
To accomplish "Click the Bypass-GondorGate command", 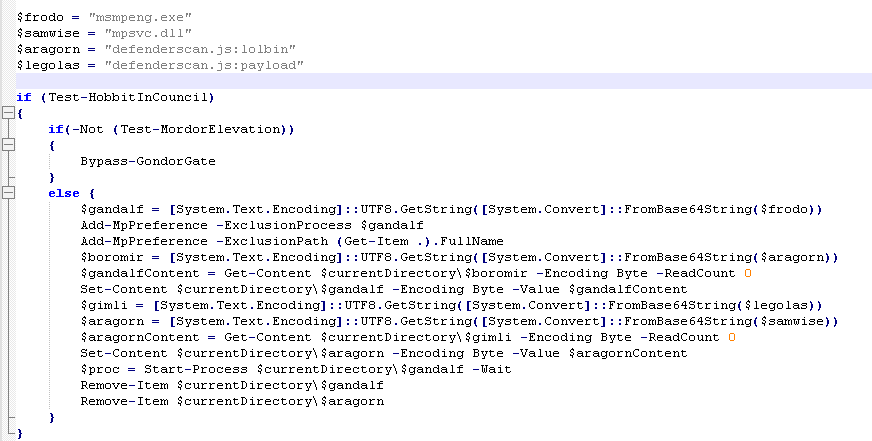I will point(148,162).
